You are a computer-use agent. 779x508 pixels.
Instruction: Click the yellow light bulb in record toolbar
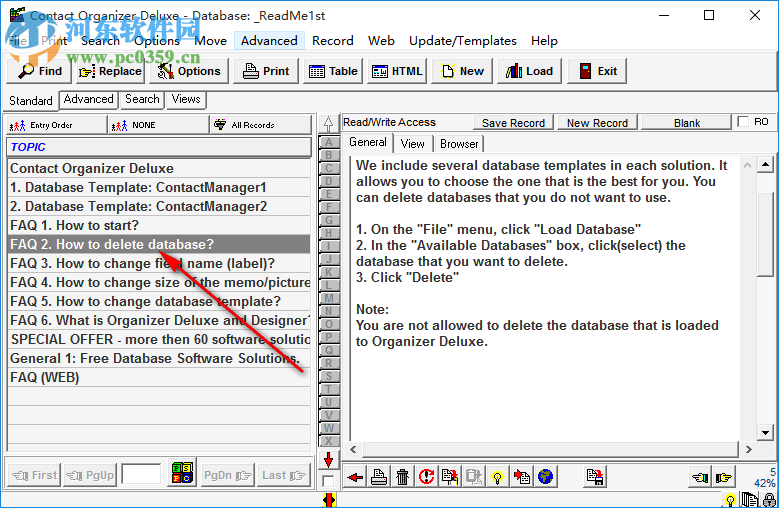coord(497,477)
